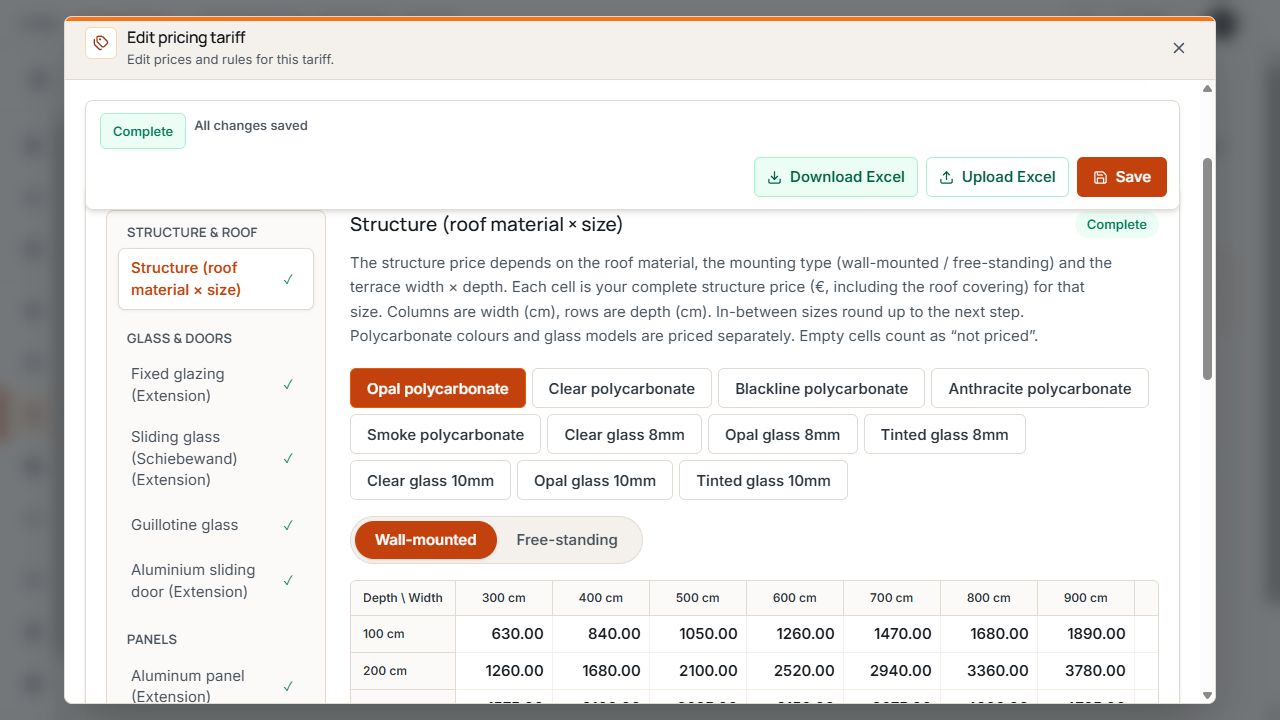Viewport: 1280px width, 720px height.
Task: Edit price cell 1890.00 in 100 cm row
Action: click(1086, 634)
